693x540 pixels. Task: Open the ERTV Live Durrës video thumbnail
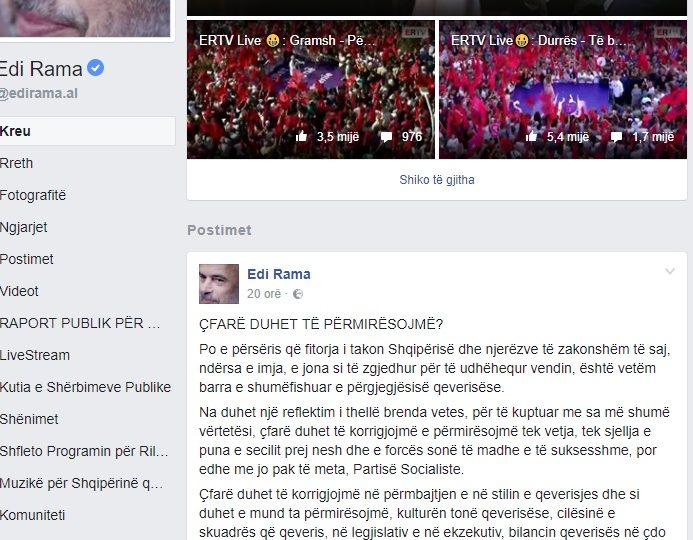[x=563, y=89]
